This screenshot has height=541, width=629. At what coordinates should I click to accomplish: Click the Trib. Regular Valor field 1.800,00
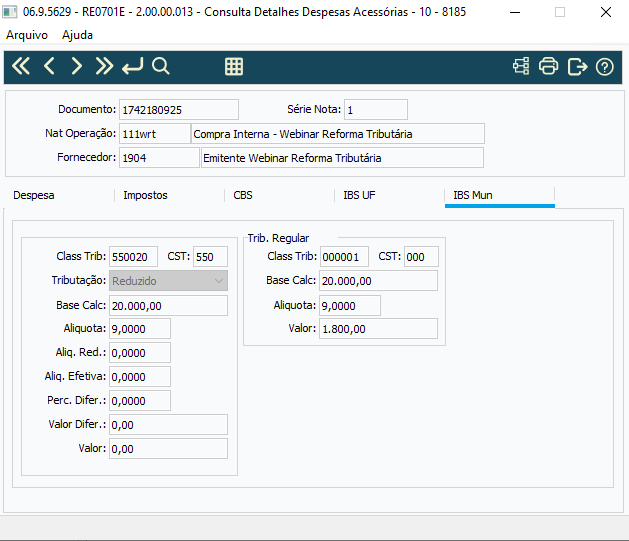click(x=378, y=329)
